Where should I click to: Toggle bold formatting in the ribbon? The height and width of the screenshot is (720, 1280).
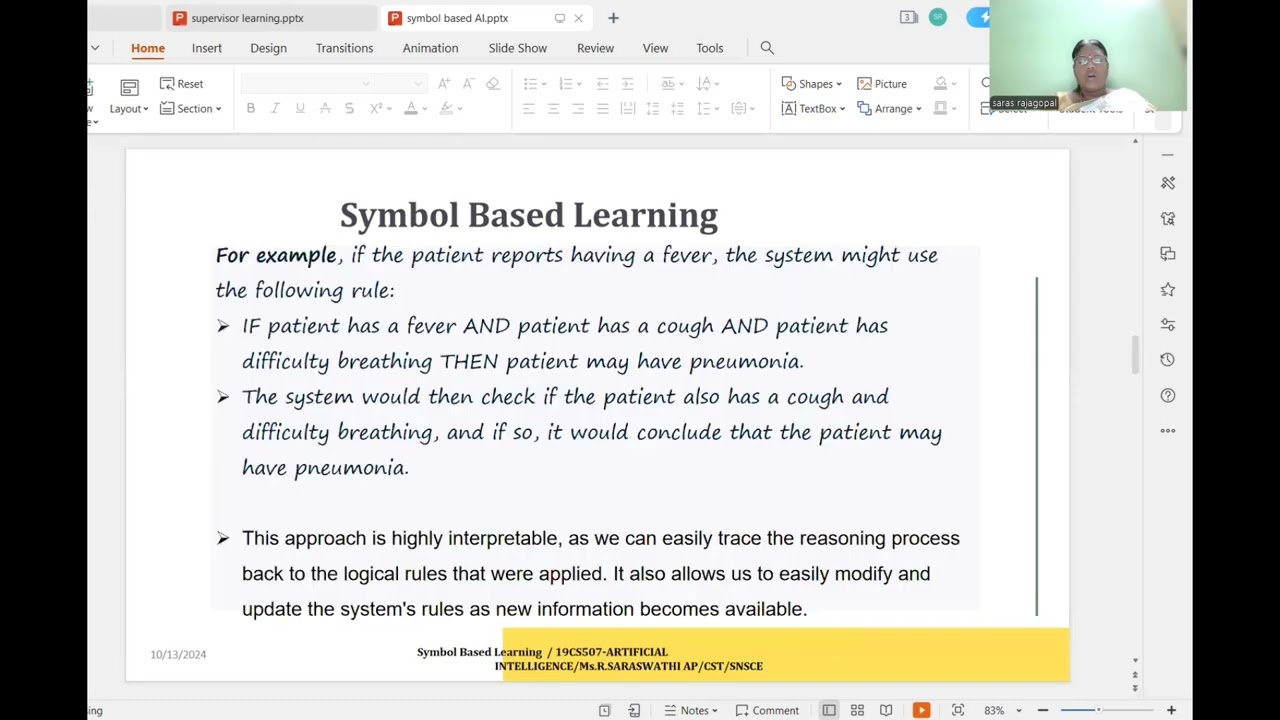pyautogui.click(x=250, y=108)
